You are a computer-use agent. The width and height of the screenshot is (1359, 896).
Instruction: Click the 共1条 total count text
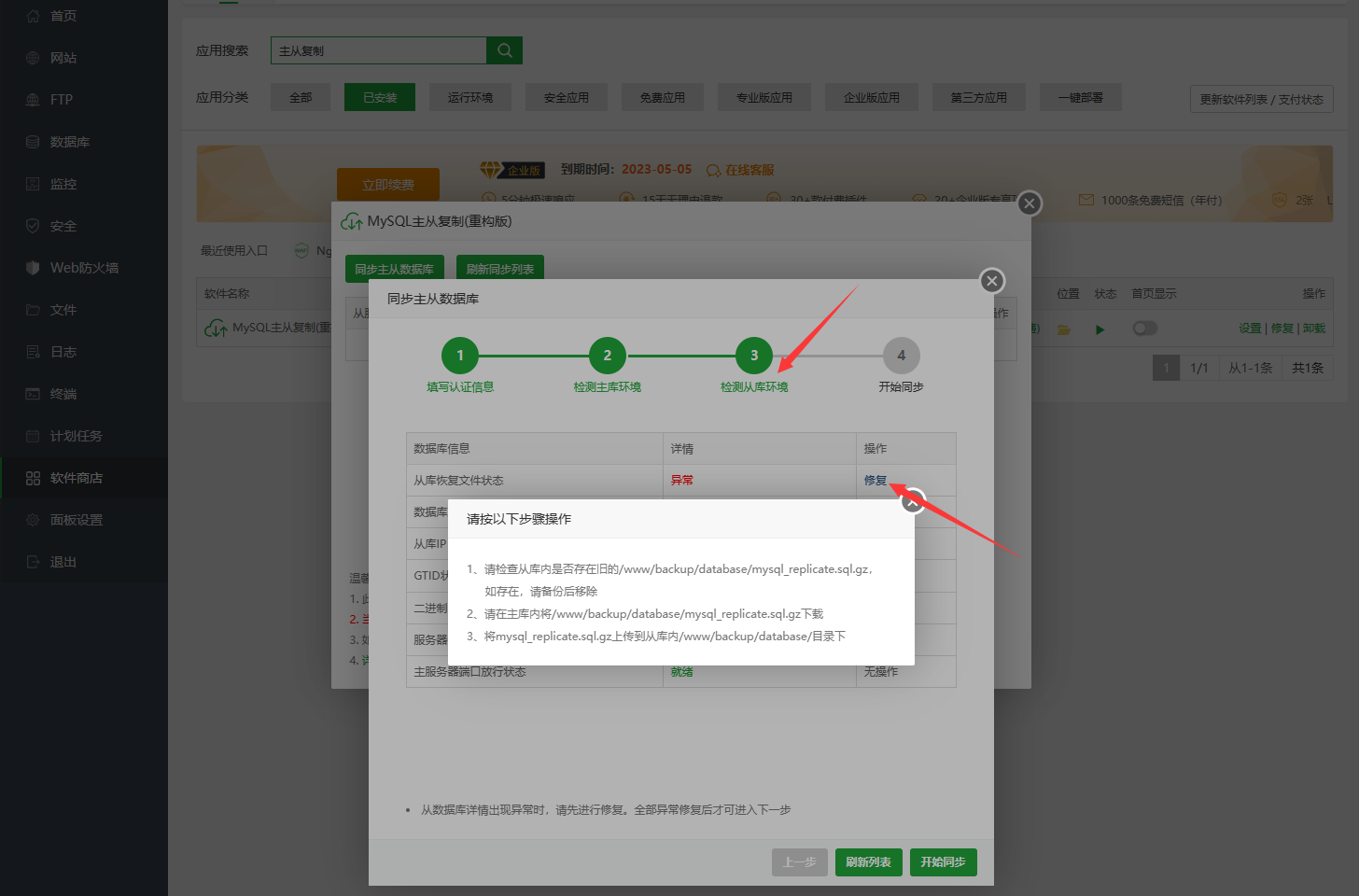pos(1308,368)
